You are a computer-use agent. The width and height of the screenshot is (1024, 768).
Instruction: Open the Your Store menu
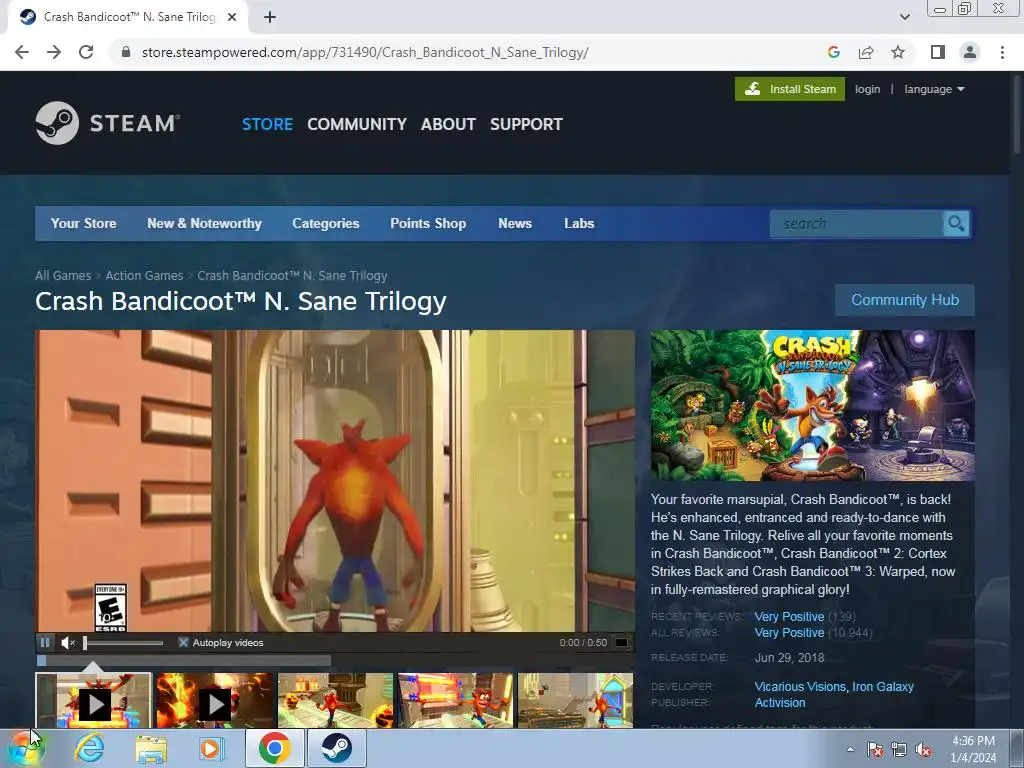84,223
